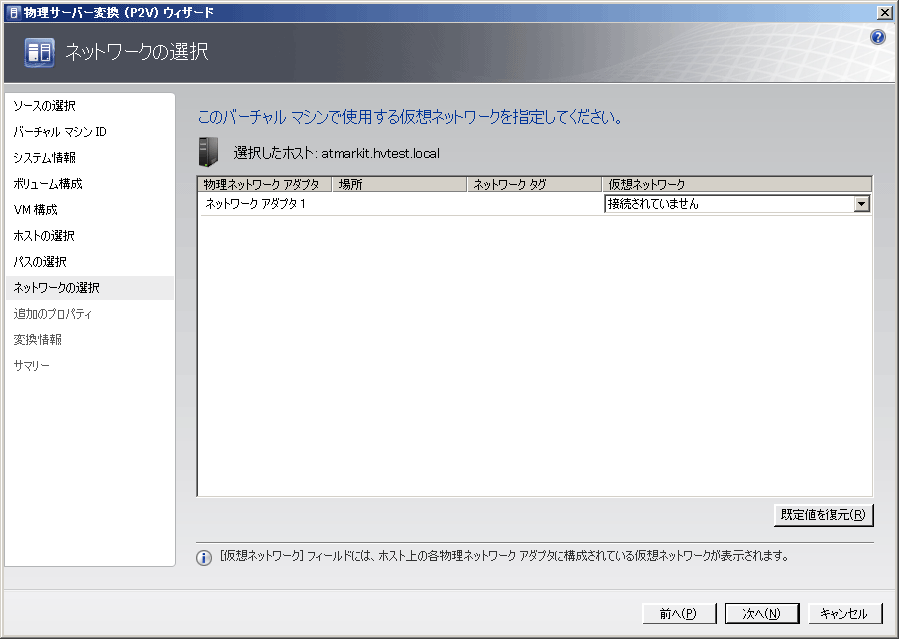This screenshot has width=899, height=639.
Task: Click the 場所 column header
Action: (400, 184)
